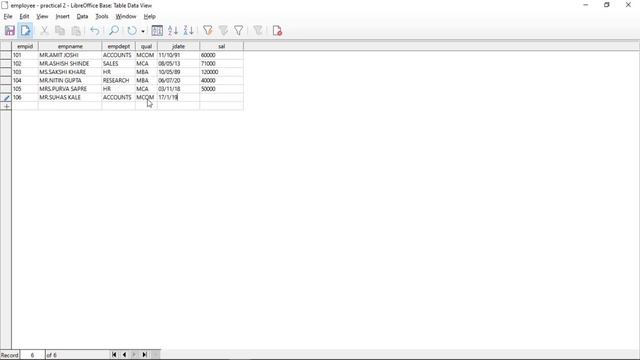Sort ascending A-Z icon
Viewport: 640px width, 360px height.
point(173,31)
